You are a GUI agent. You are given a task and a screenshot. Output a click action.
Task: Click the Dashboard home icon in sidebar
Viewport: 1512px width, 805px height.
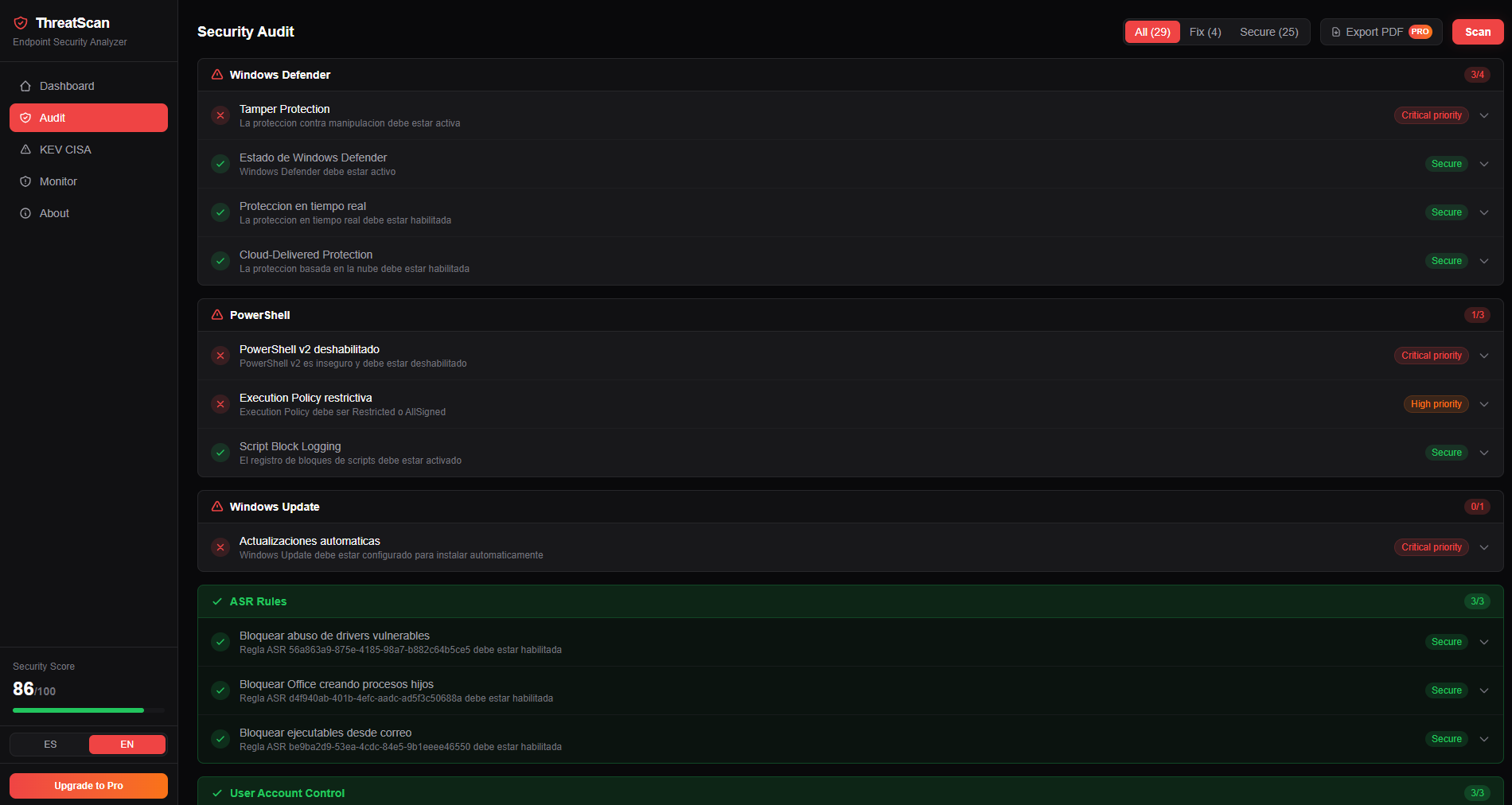point(26,85)
